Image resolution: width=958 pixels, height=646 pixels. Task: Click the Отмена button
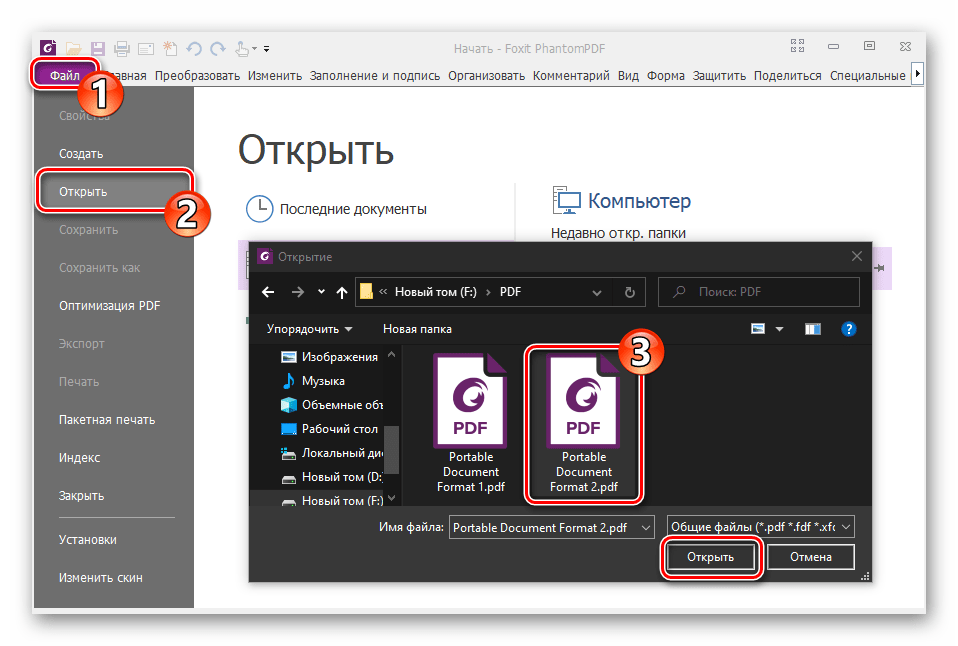[x=810, y=557]
